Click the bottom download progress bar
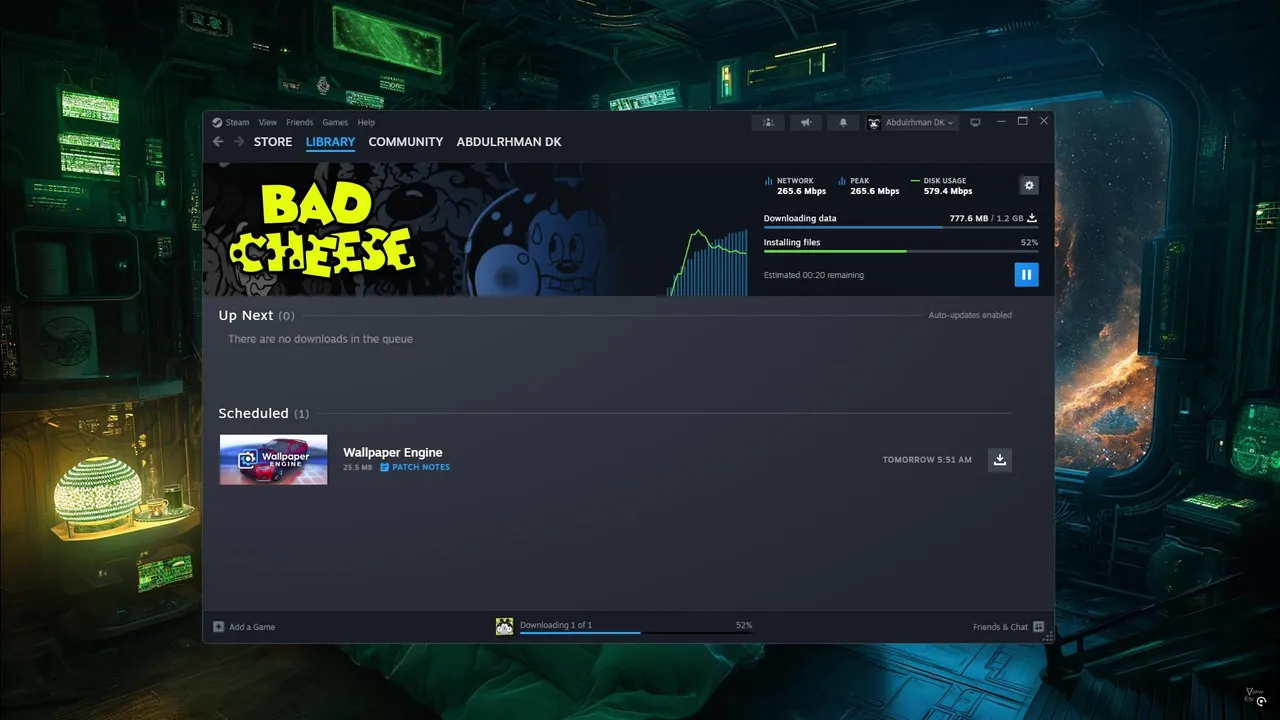 pos(636,632)
